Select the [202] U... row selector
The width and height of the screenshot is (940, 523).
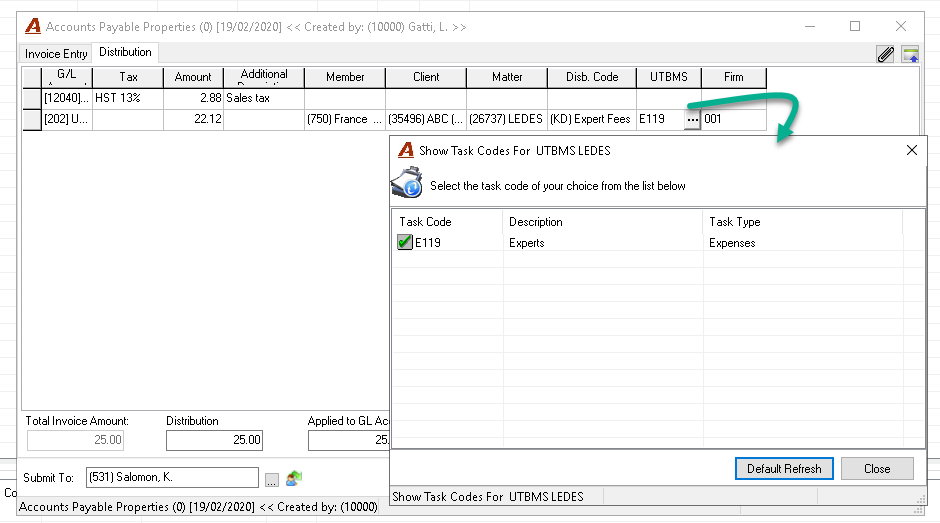tap(32, 119)
